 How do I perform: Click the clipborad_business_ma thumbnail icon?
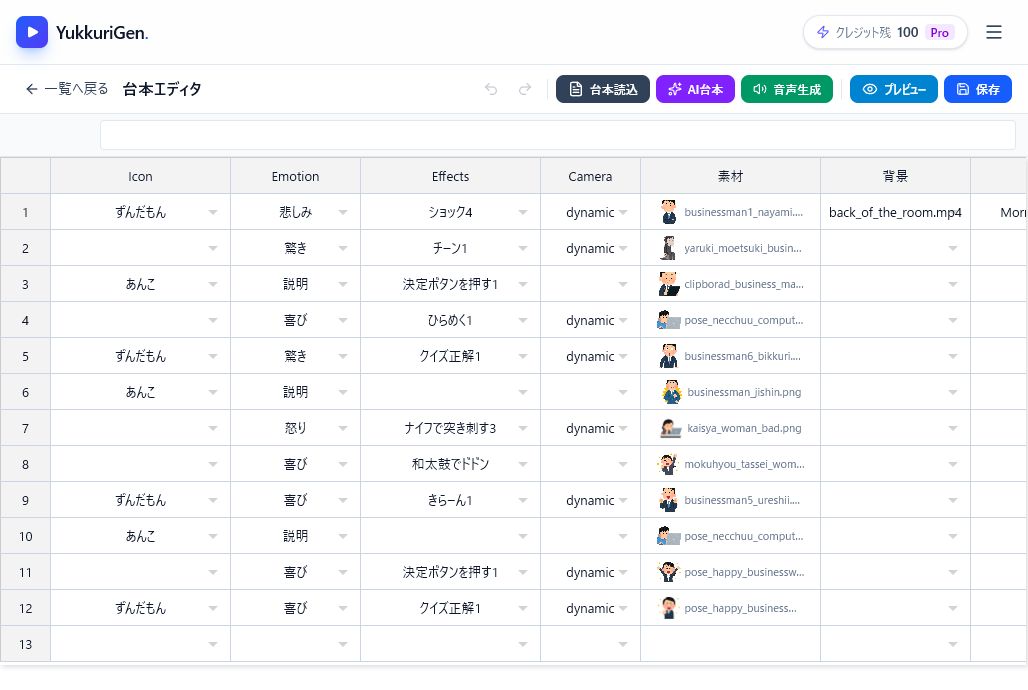click(x=668, y=284)
